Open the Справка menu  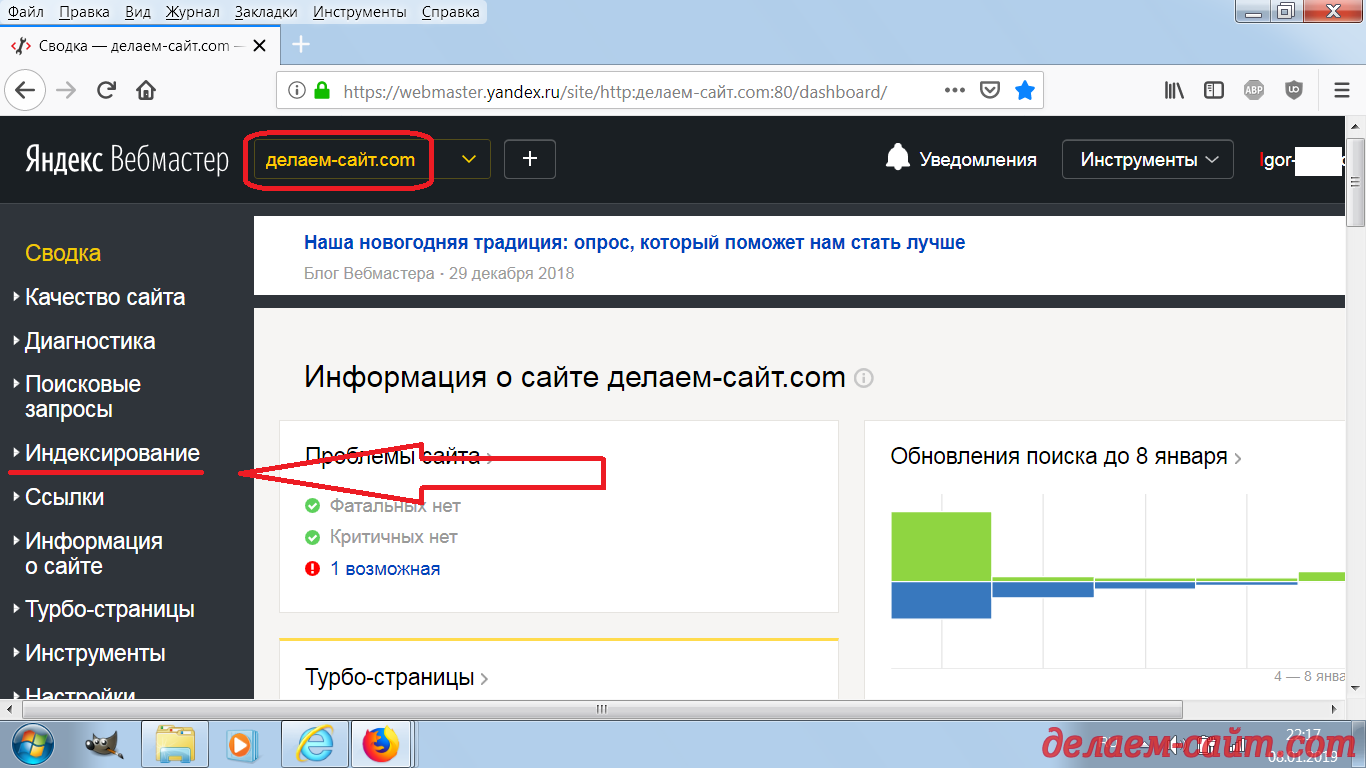(x=450, y=12)
